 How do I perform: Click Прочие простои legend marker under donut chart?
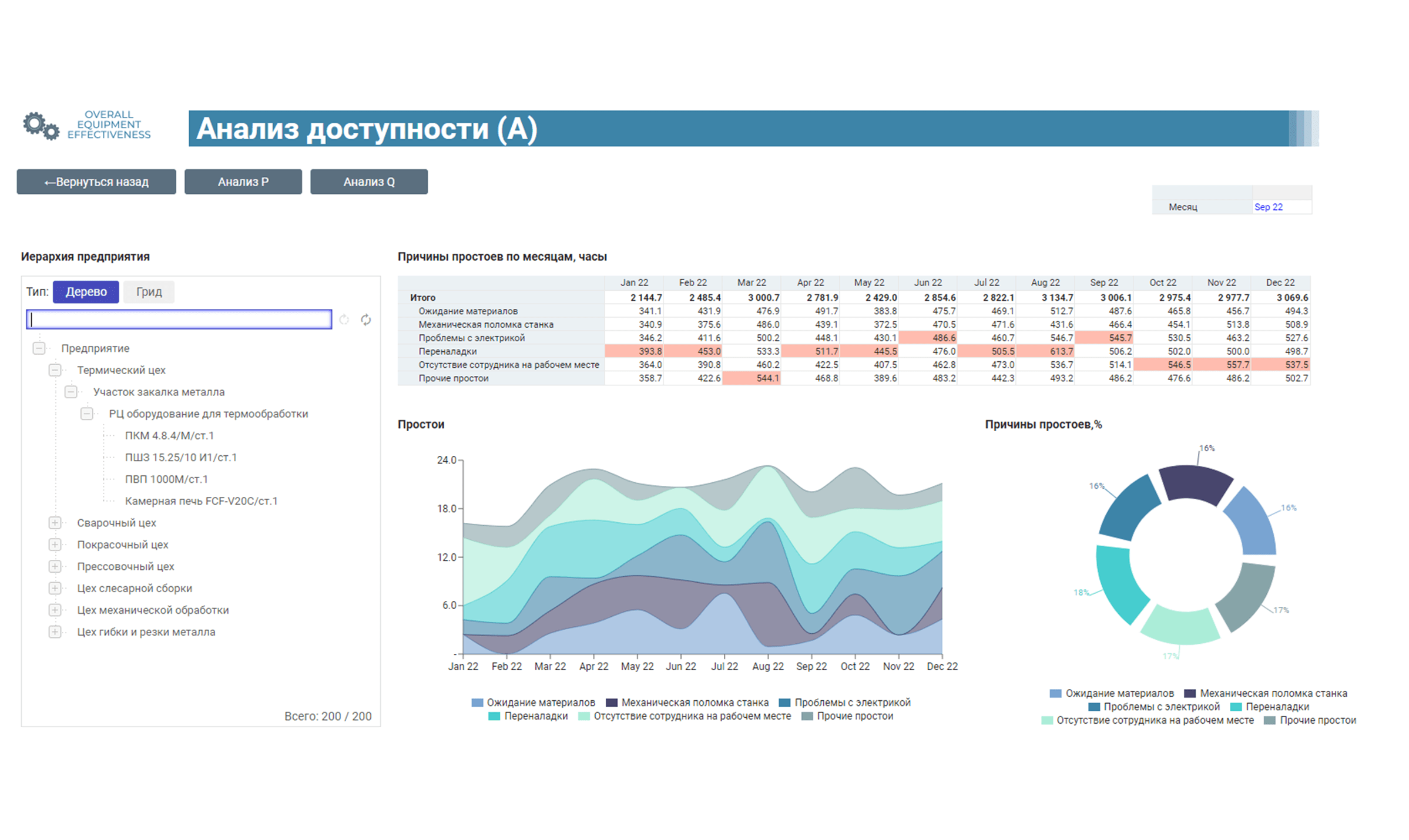[1269, 720]
